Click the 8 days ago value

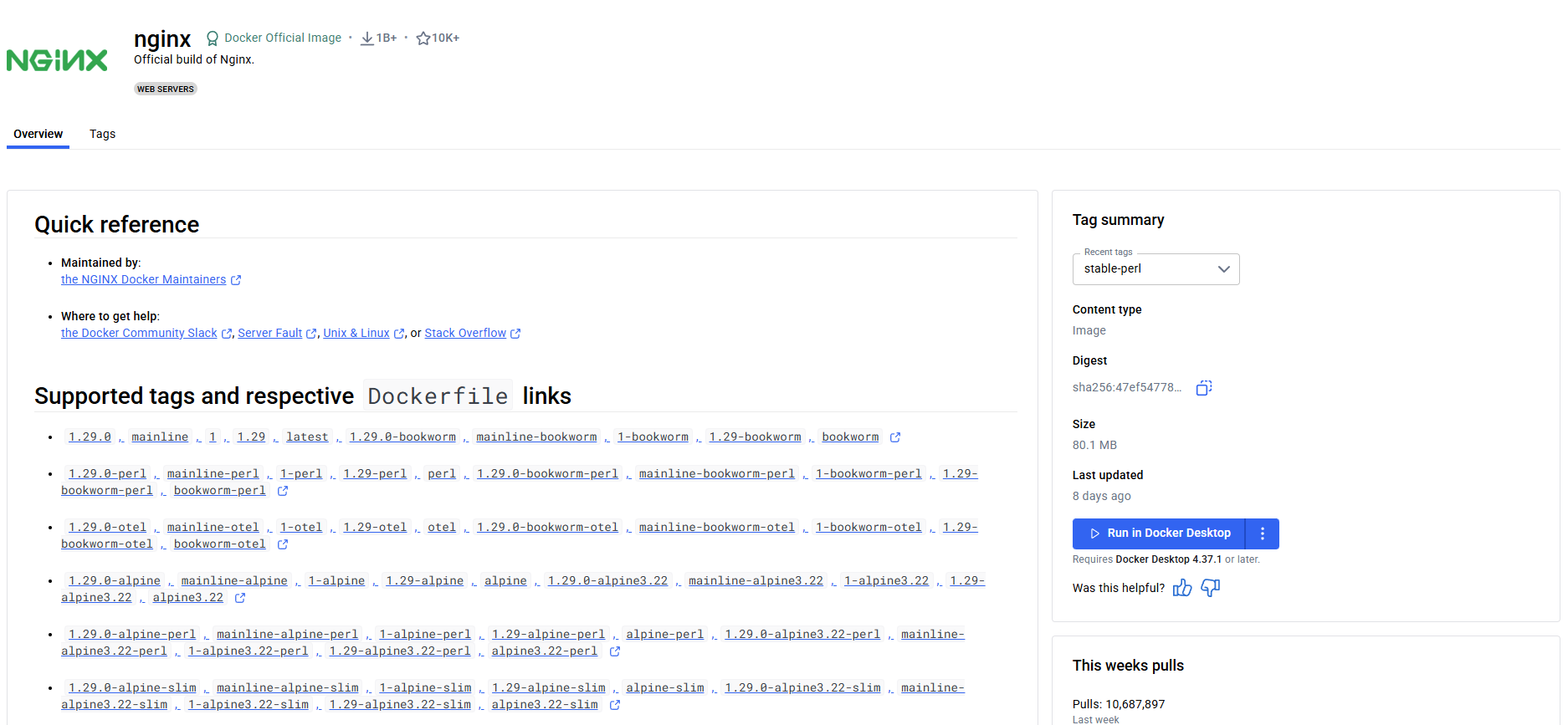coord(1102,496)
